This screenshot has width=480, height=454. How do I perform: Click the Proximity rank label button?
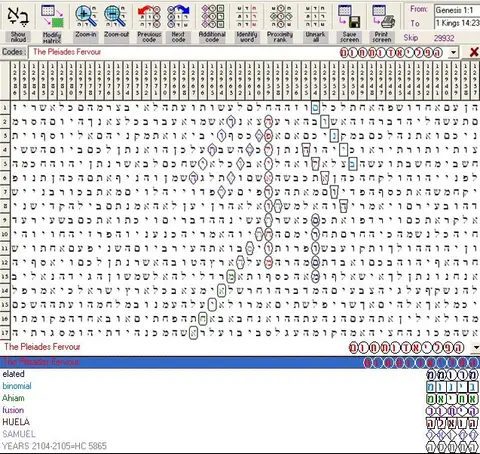[x=280, y=37]
